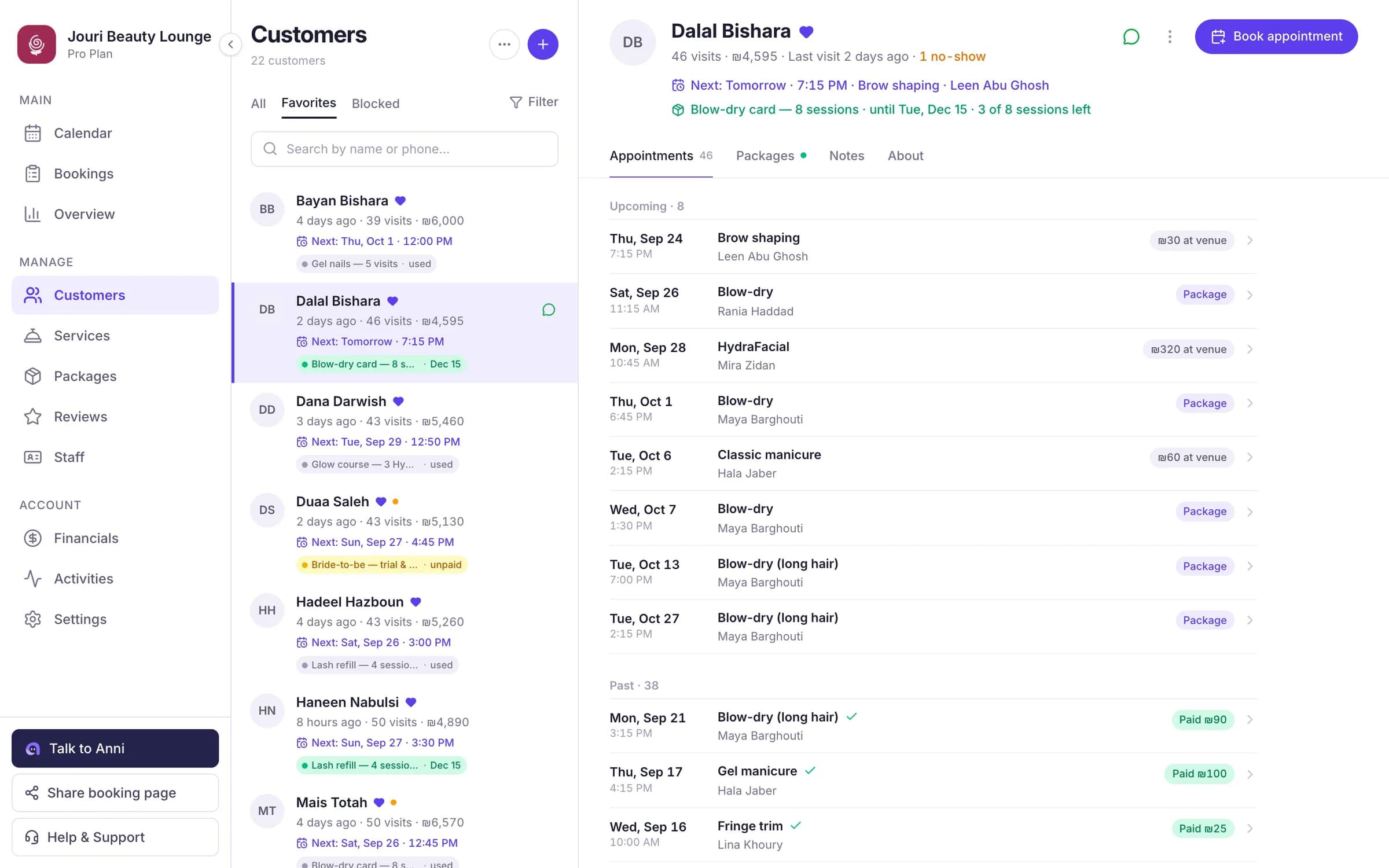Open the three-dot menu in the profile header
Image resolution: width=1389 pixels, height=868 pixels.
(1170, 36)
